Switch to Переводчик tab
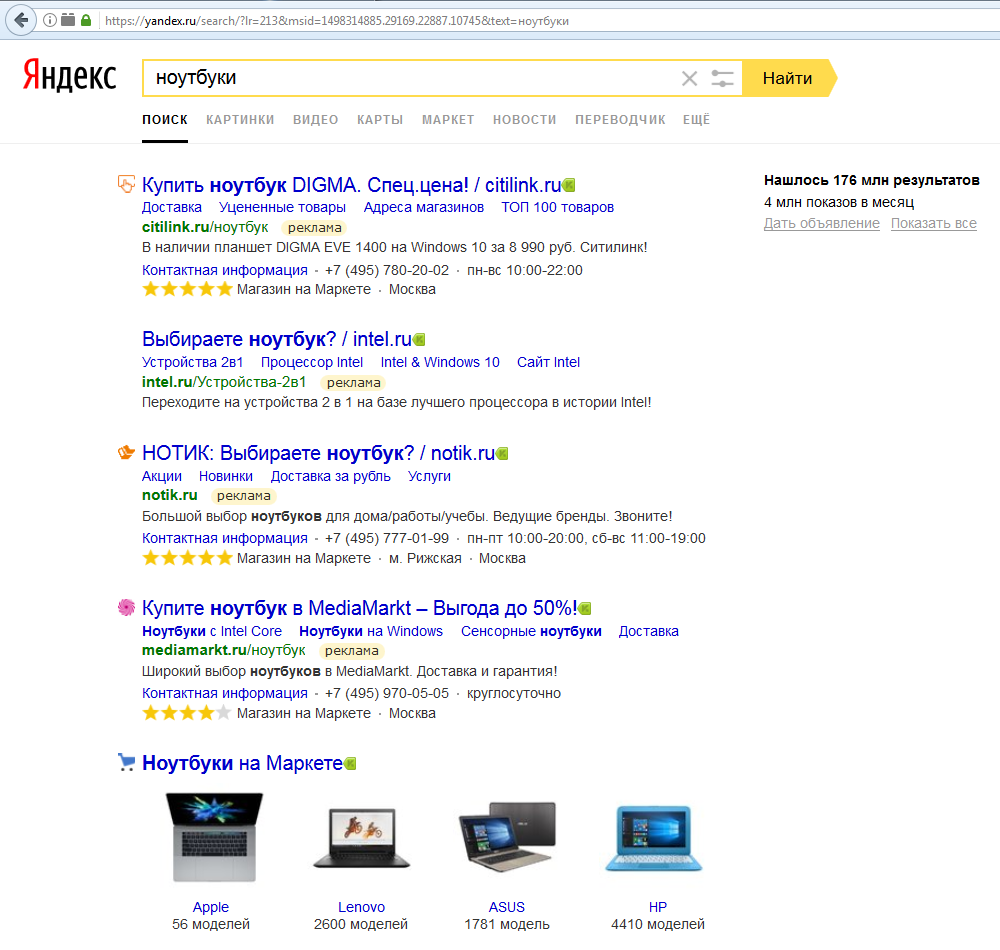The image size is (1000, 950). [620, 120]
